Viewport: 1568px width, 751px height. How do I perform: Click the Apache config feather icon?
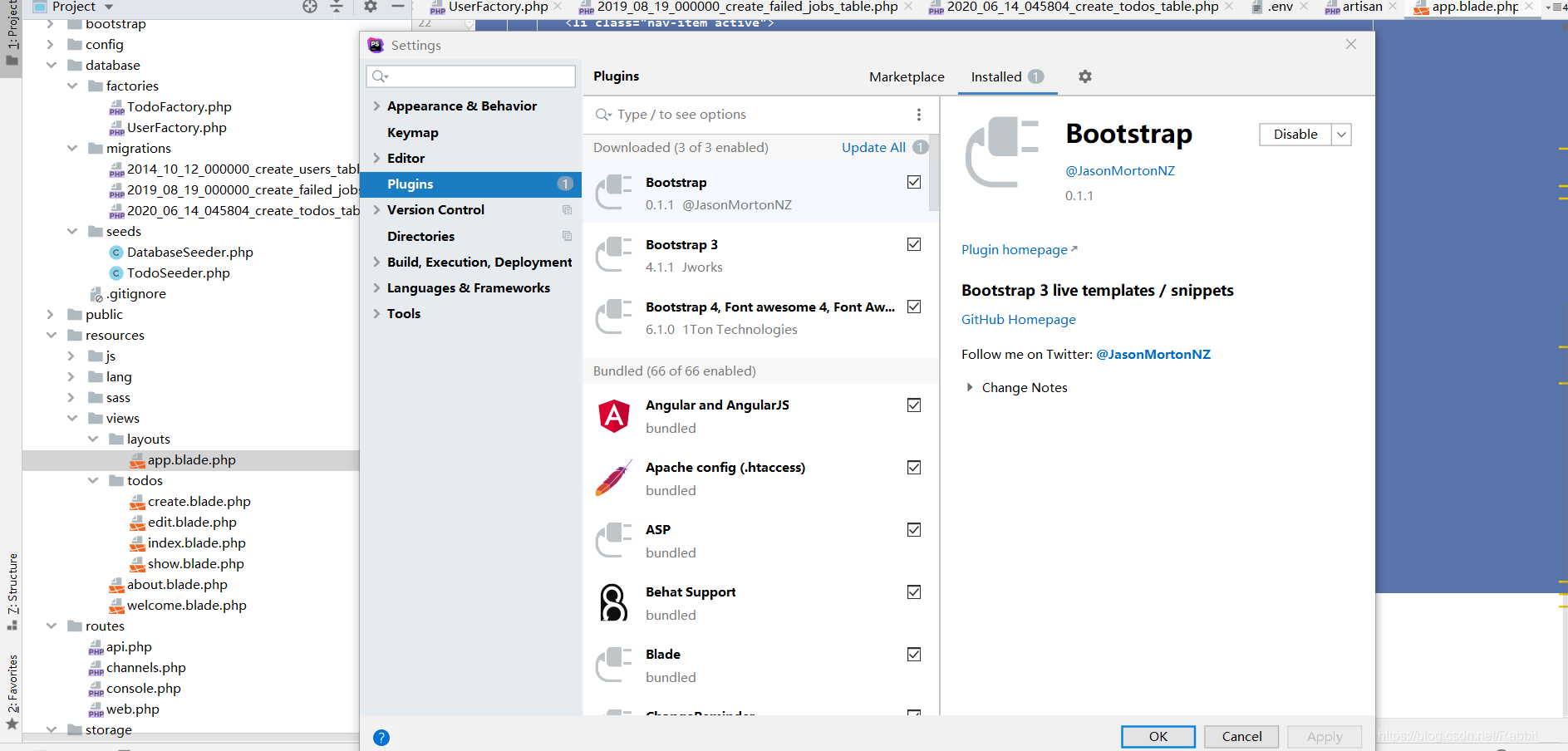(x=614, y=479)
